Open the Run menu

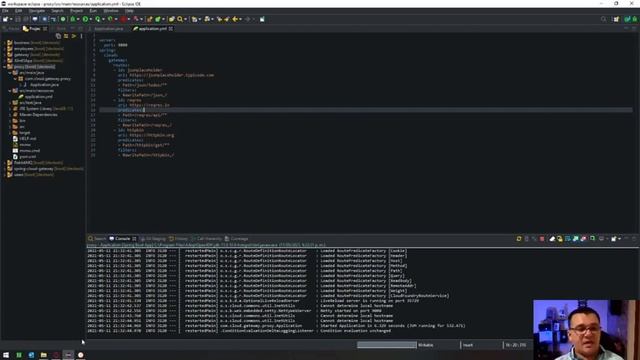coord(93,11)
